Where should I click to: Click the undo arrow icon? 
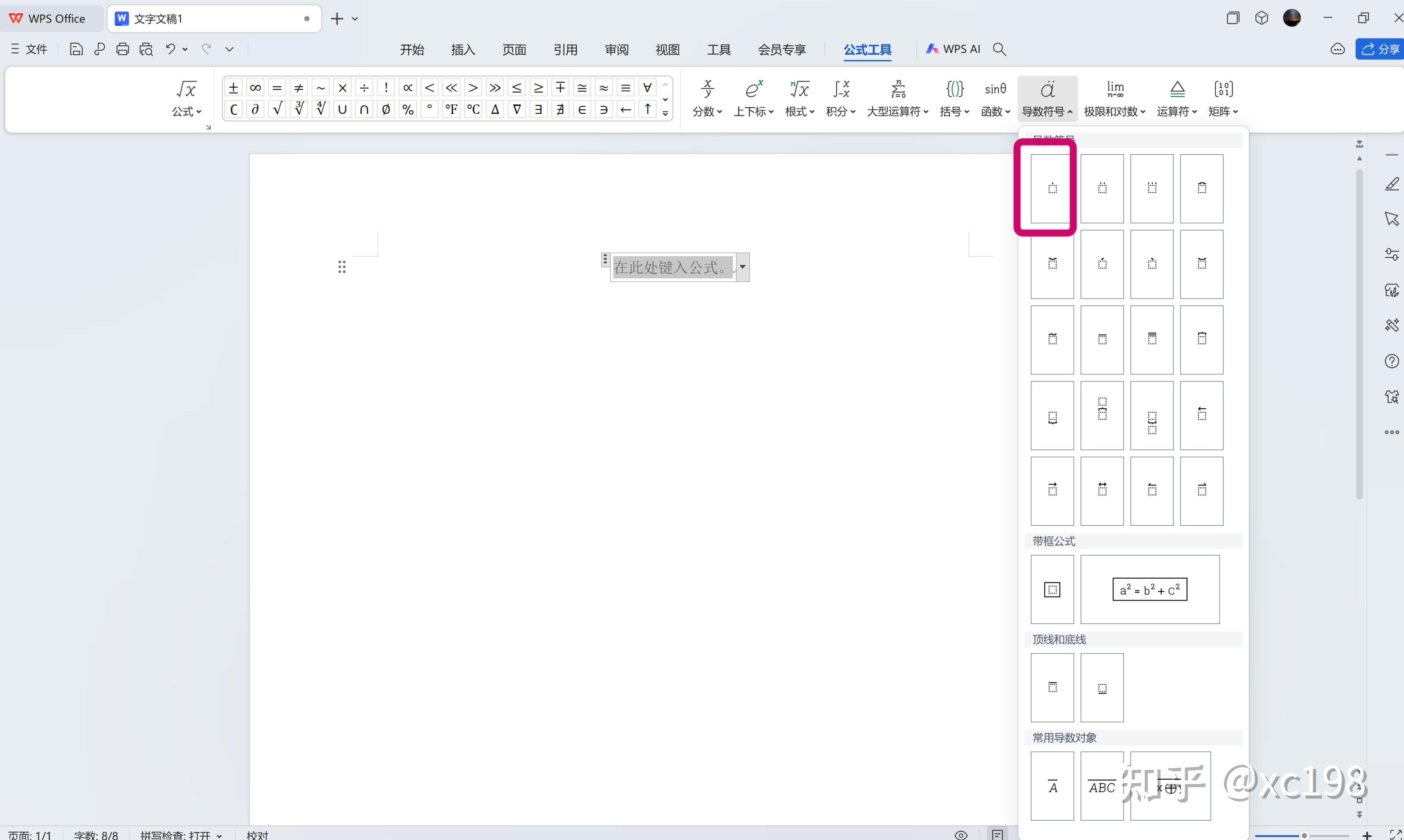point(170,49)
